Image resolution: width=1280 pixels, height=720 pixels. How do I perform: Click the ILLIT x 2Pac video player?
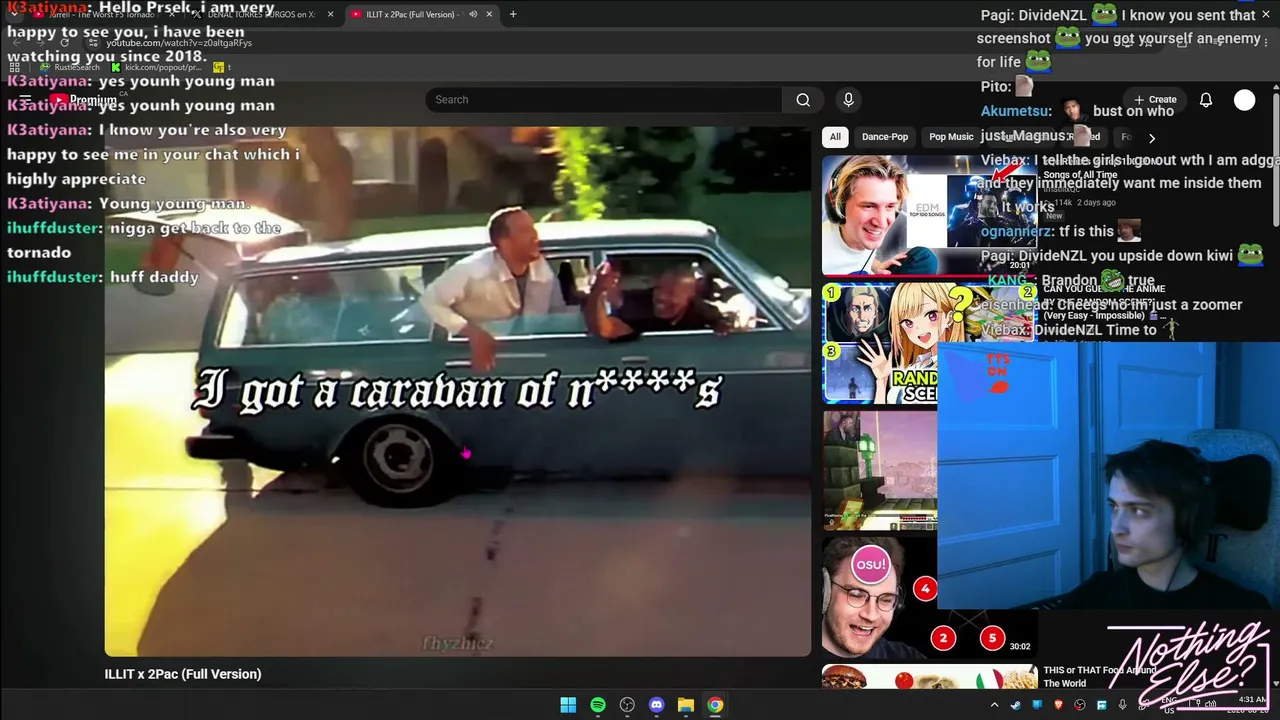pos(458,391)
